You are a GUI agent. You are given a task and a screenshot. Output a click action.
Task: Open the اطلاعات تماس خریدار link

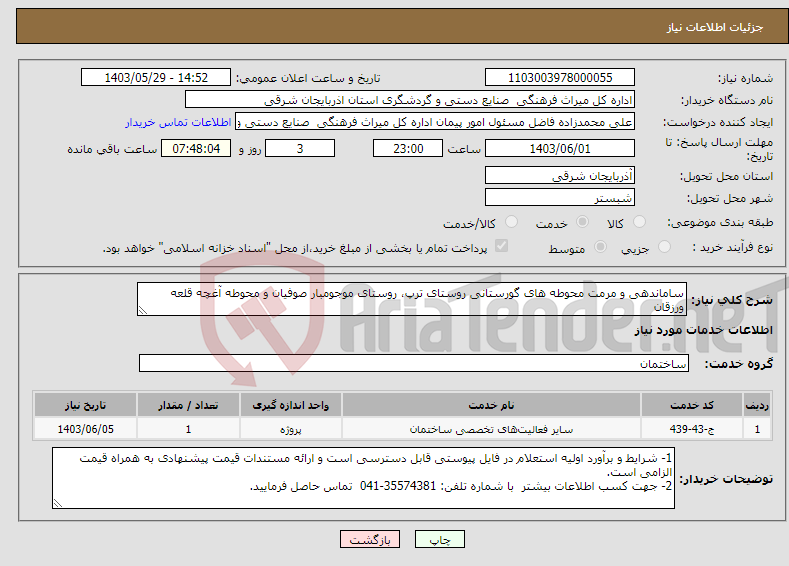click(x=178, y=122)
